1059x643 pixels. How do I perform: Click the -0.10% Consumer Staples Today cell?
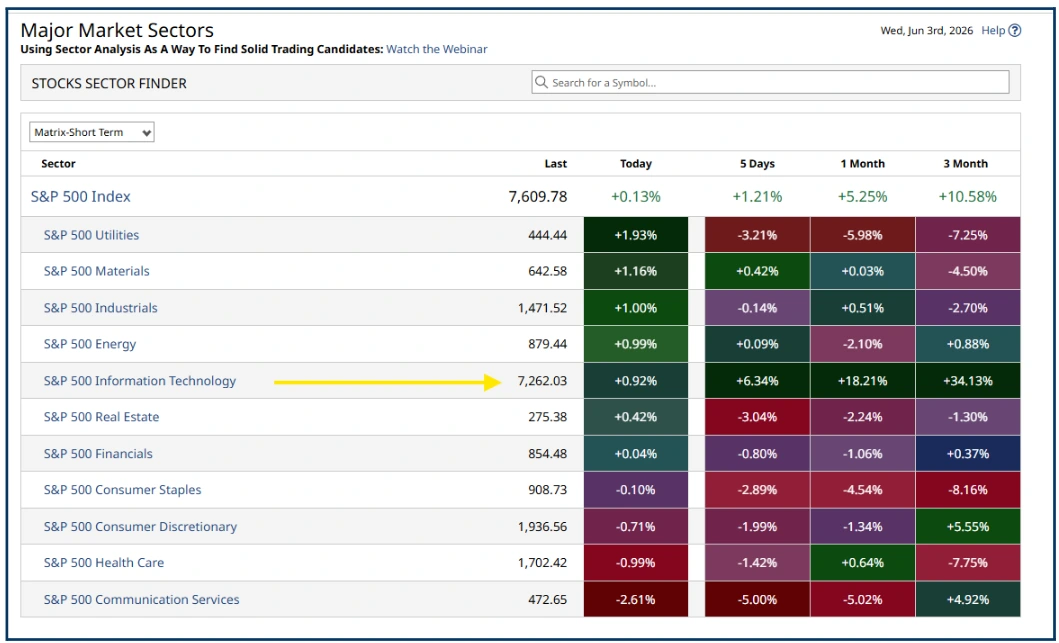point(636,490)
